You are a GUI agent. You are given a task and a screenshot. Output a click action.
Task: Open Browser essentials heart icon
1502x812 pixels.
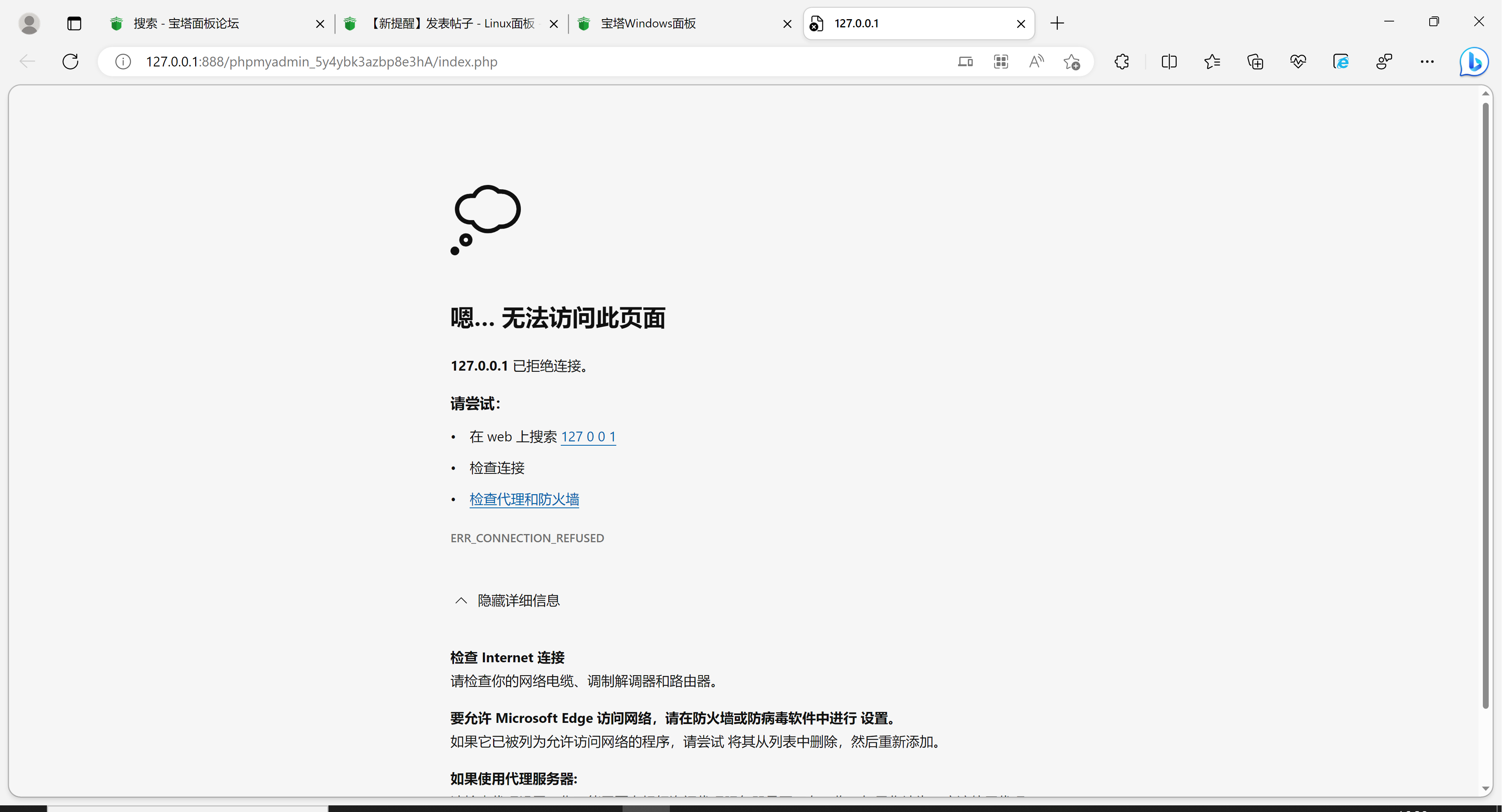[x=1298, y=61]
